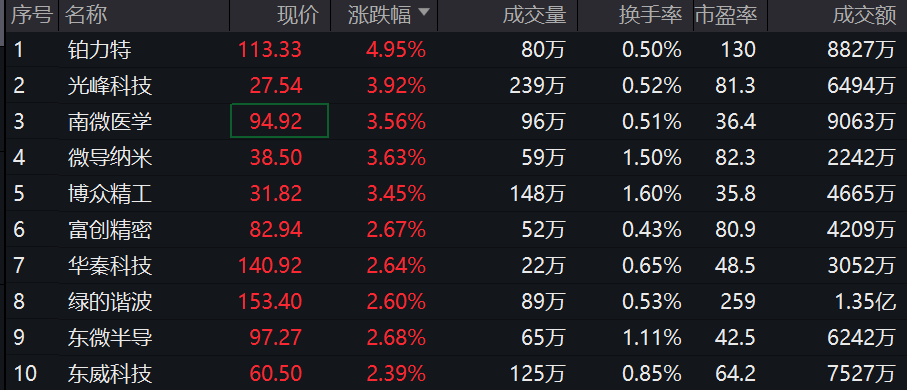Click volume 239万 for 光峰科技
Image resolution: width=907 pixels, height=390 pixels.
tap(537, 86)
